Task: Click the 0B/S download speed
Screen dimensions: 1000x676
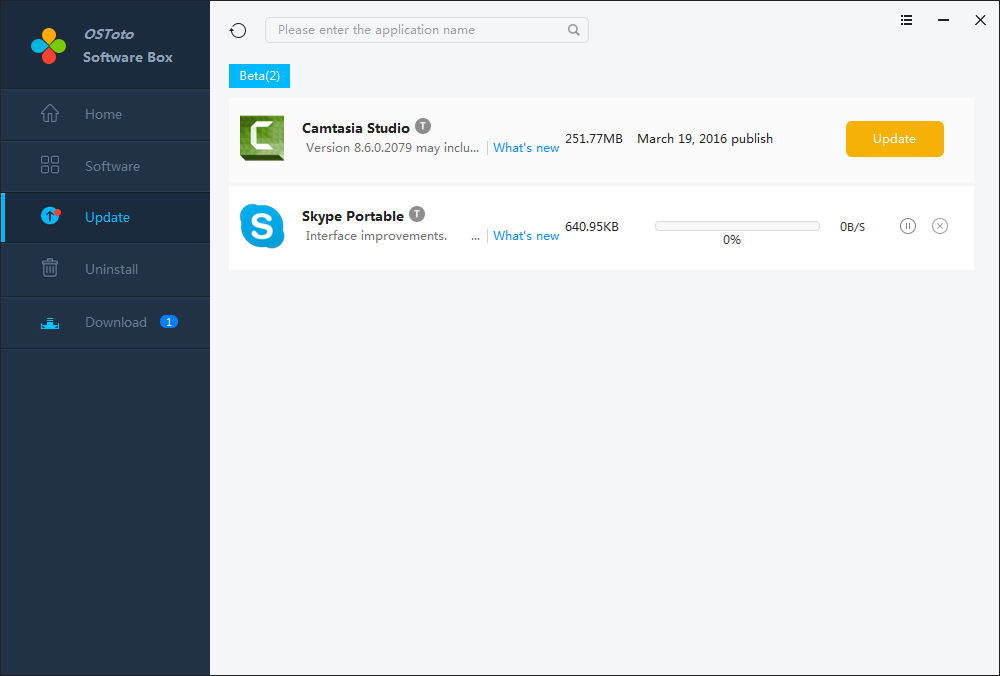Action: click(x=853, y=227)
